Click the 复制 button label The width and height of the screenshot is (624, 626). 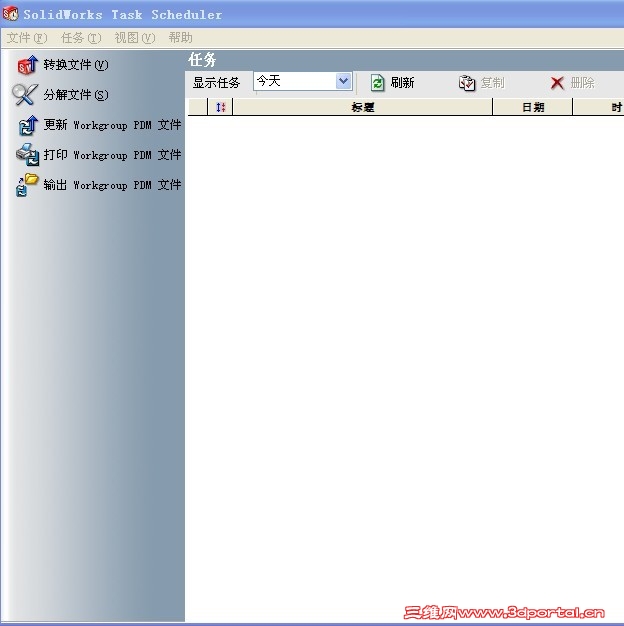click(x=492, y=83)
